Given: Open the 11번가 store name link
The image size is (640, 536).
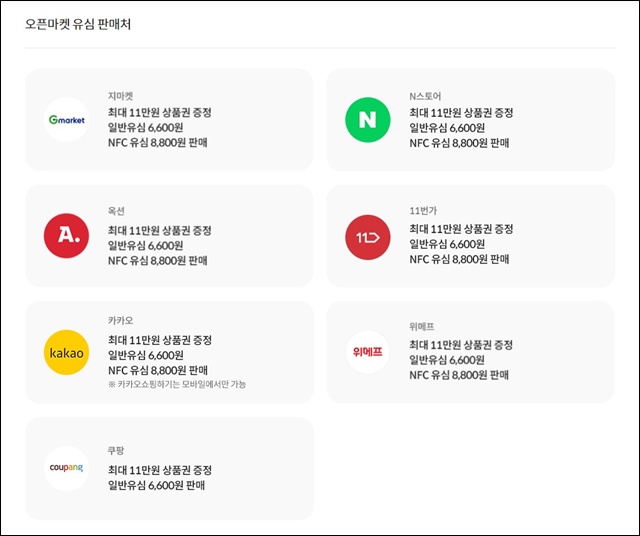Looking at the screenshot, I should pos(423,211).
